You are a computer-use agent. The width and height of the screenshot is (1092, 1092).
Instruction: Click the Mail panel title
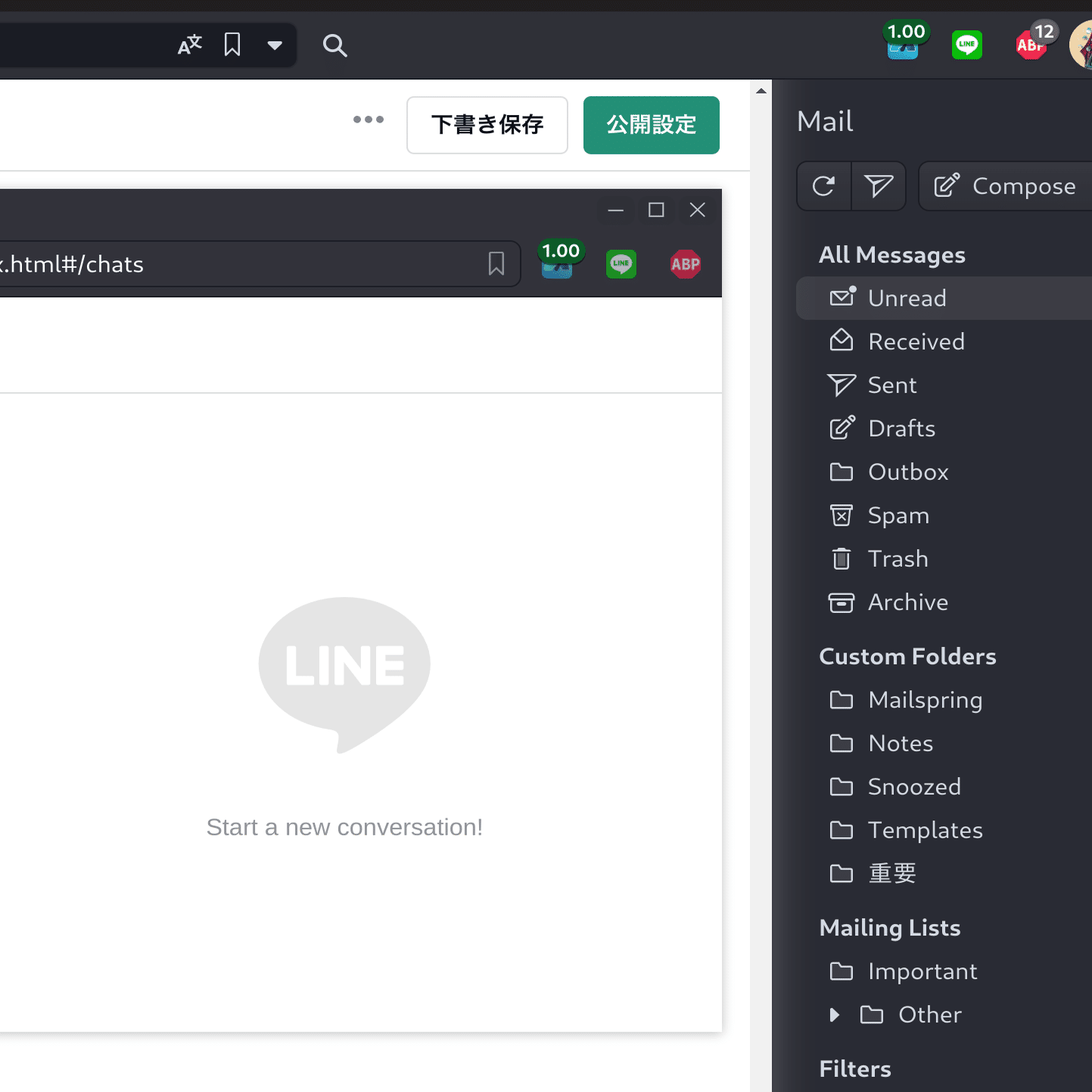825,121
